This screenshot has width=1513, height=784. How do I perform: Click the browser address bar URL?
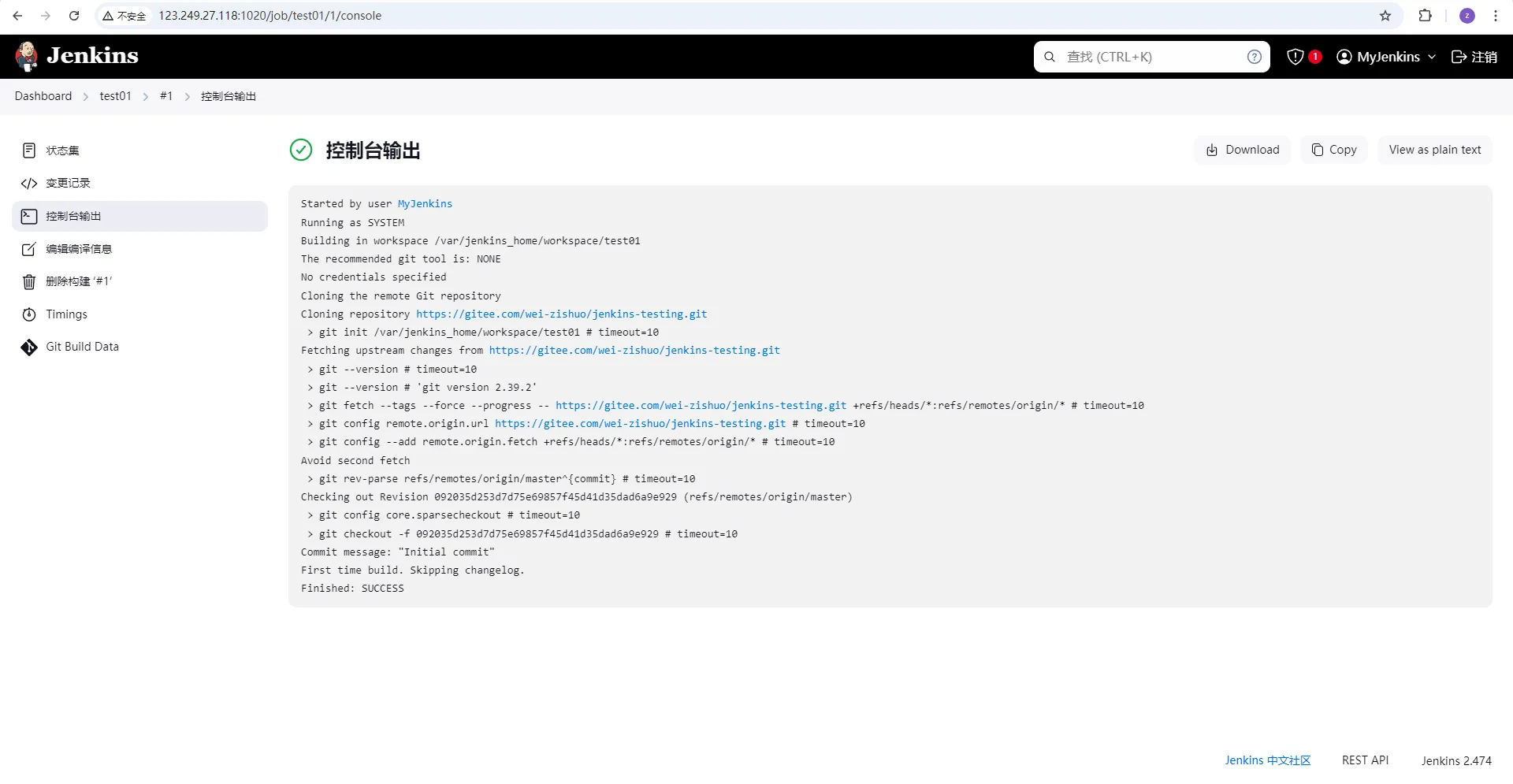(270, 16)
